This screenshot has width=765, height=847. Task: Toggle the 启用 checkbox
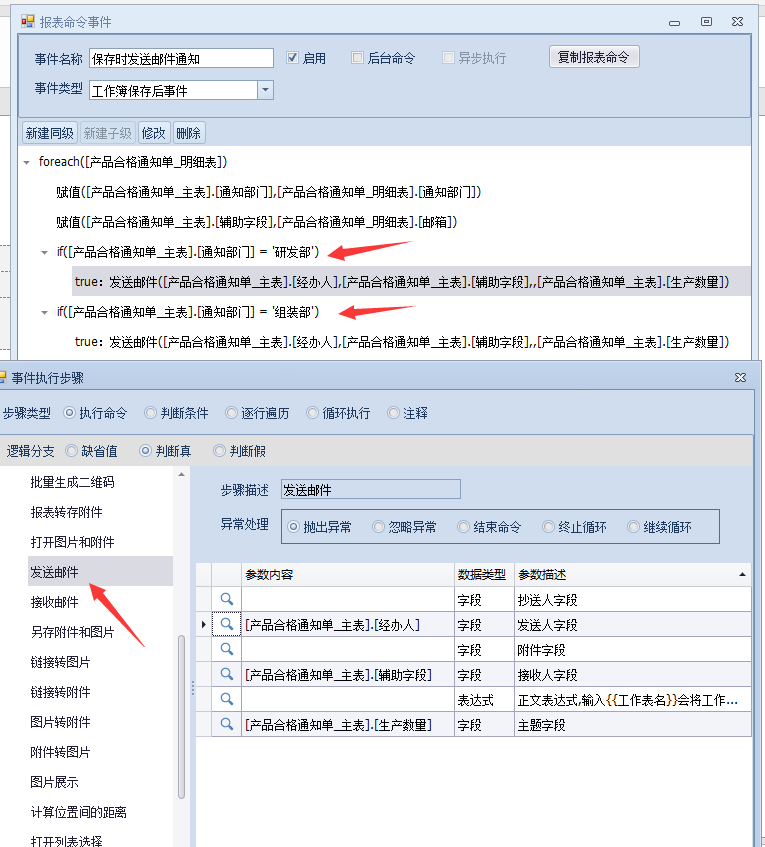click(x=293, y=58)
